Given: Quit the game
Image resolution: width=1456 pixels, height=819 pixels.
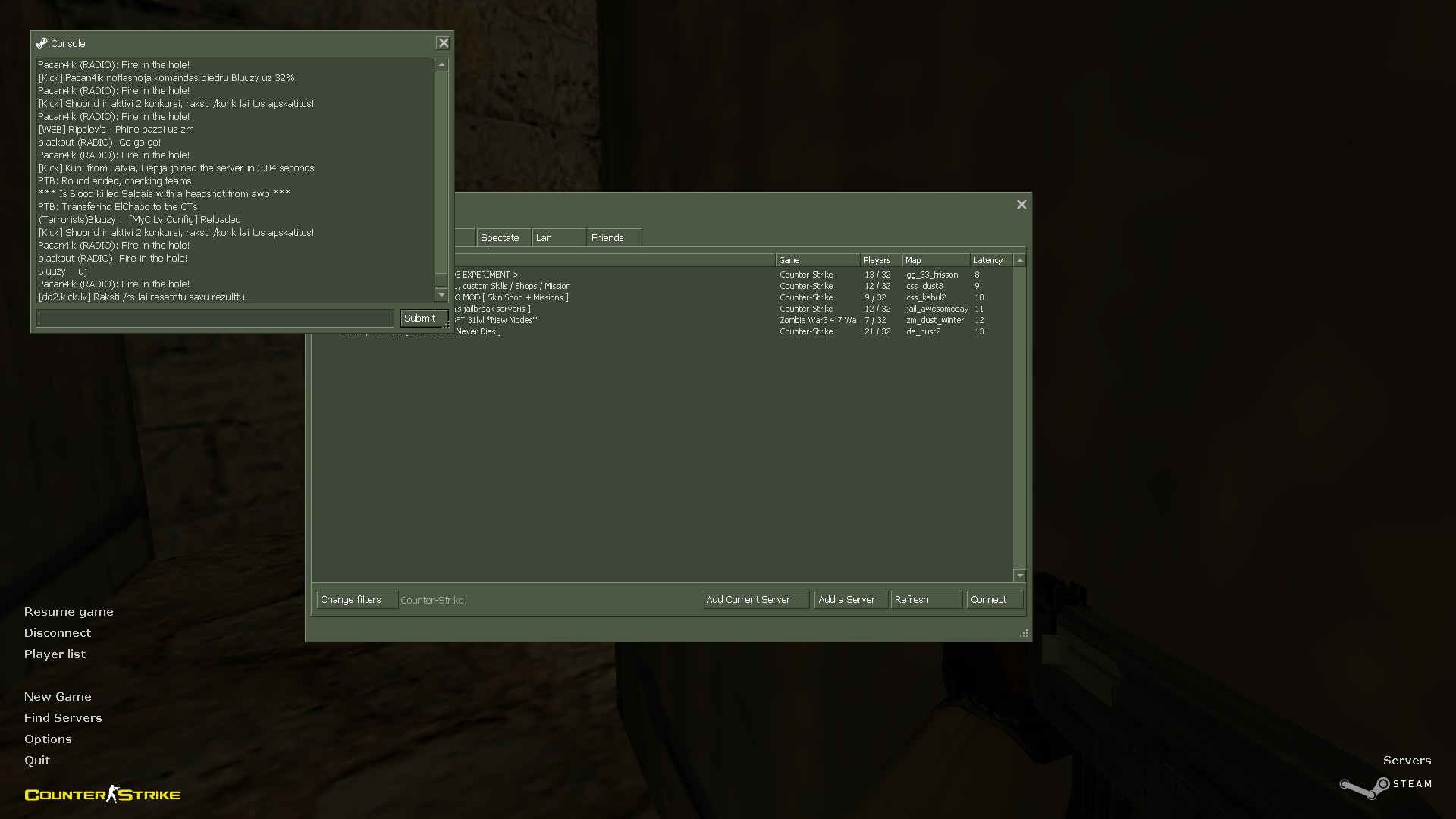Looking at the screenshot, I should click(x=37, y=761).
